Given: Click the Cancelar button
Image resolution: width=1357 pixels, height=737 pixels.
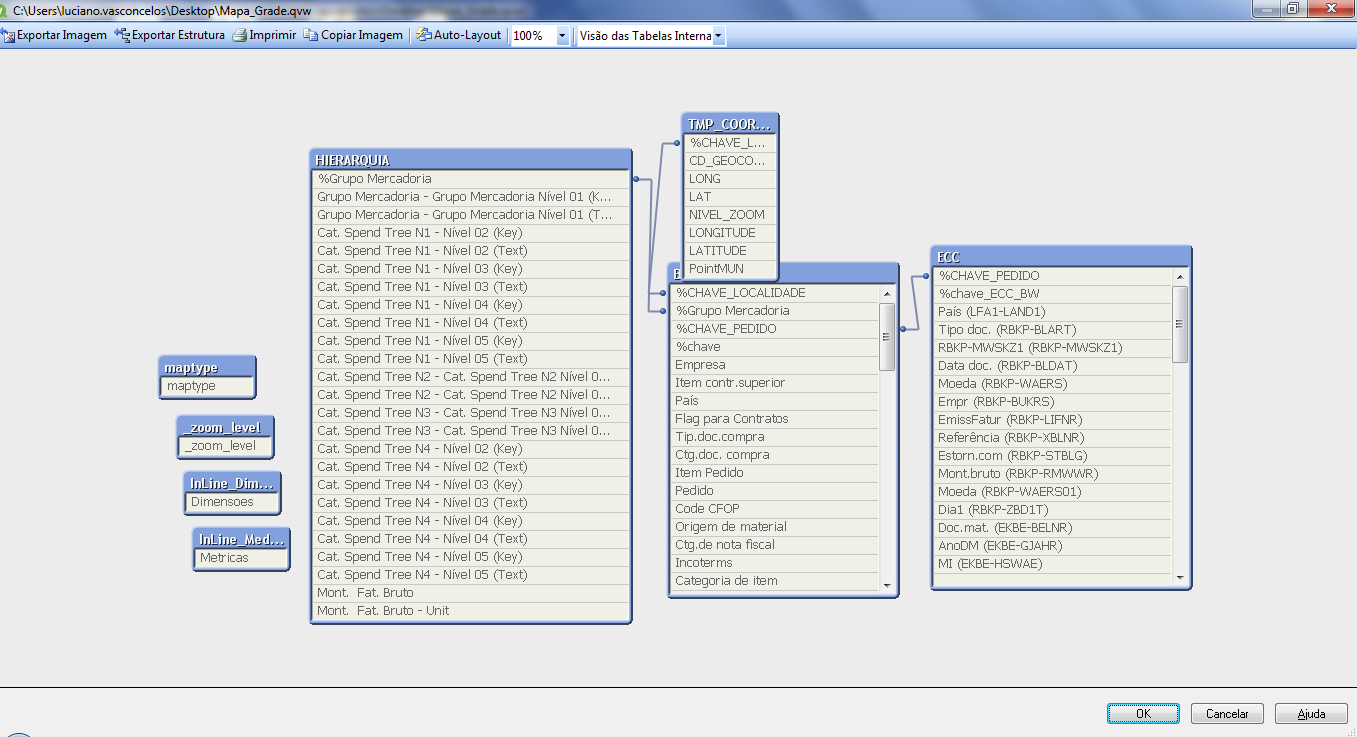Looking at the screenshot, I should tap(1227, 714).
